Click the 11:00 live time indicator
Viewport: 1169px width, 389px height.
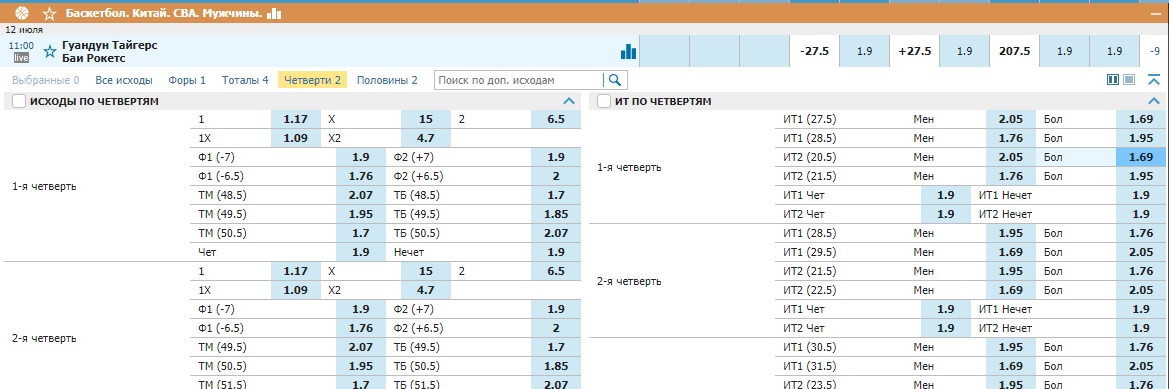tap(21, 51)
